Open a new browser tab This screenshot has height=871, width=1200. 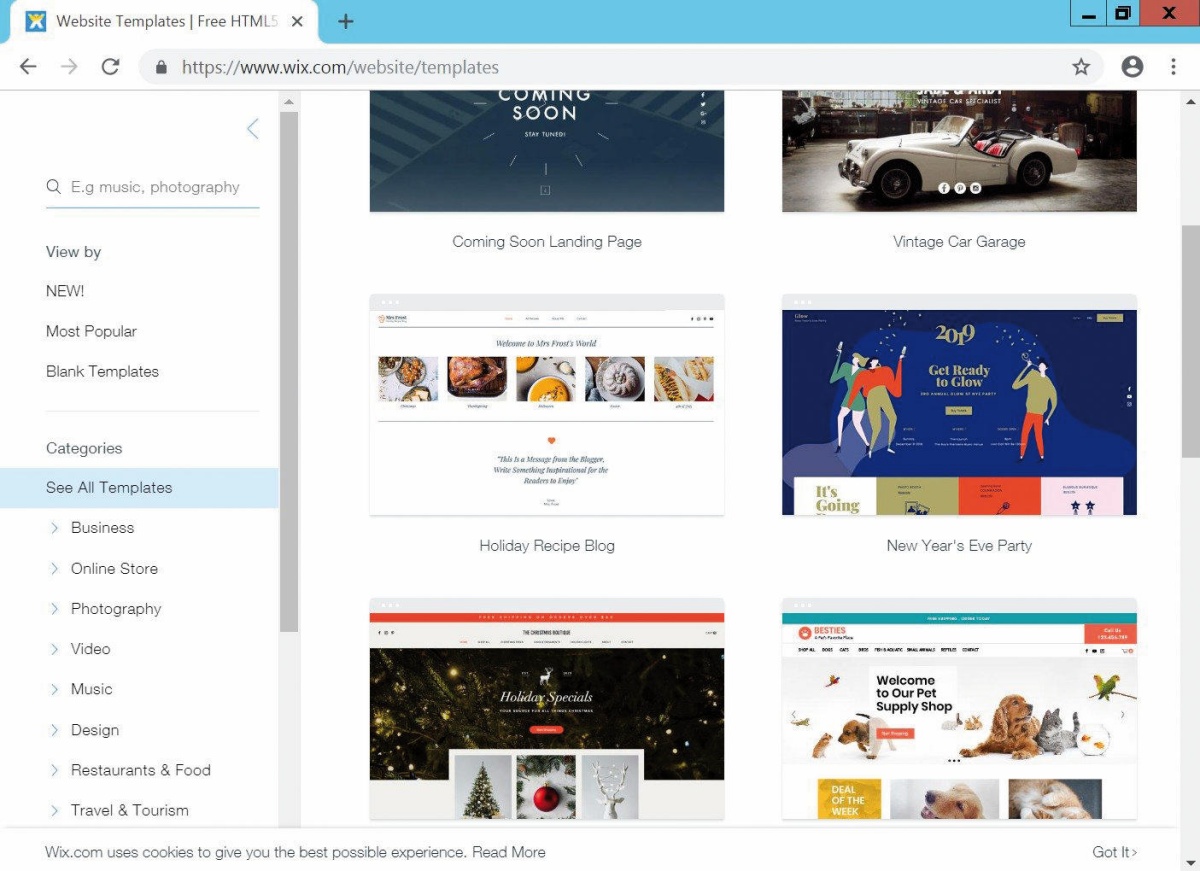point(346,22)
